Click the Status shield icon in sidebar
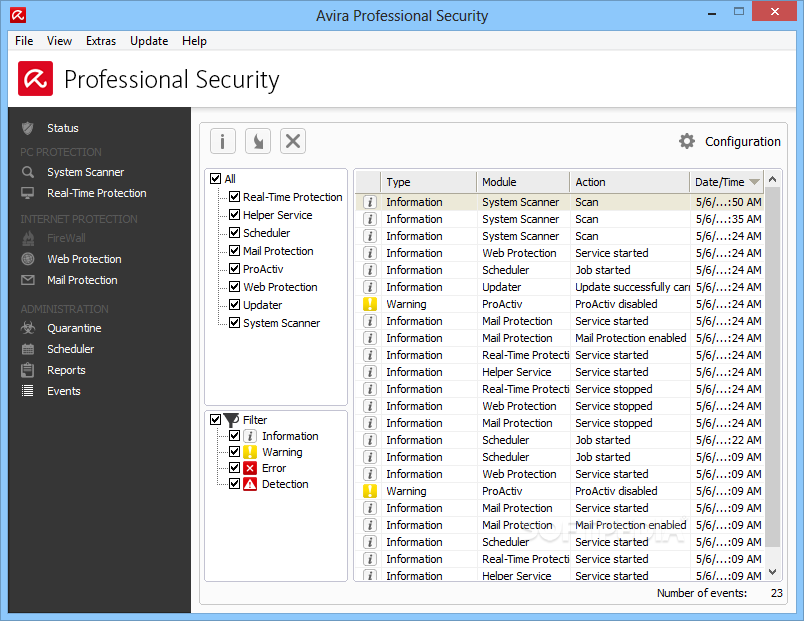804x621 pixels. 28,128
